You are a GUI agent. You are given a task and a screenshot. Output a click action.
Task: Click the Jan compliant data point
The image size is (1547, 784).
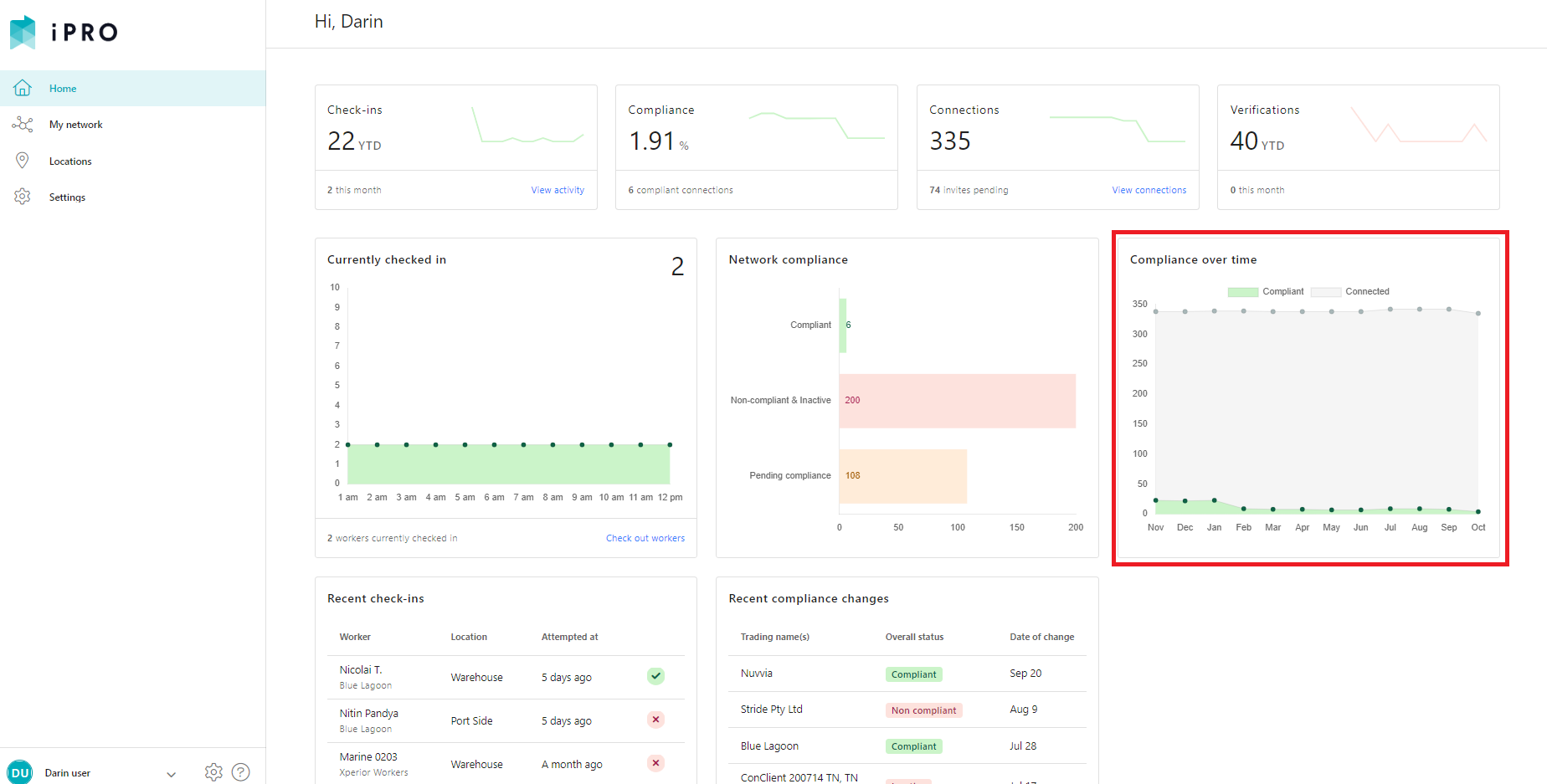point(1215,500)
